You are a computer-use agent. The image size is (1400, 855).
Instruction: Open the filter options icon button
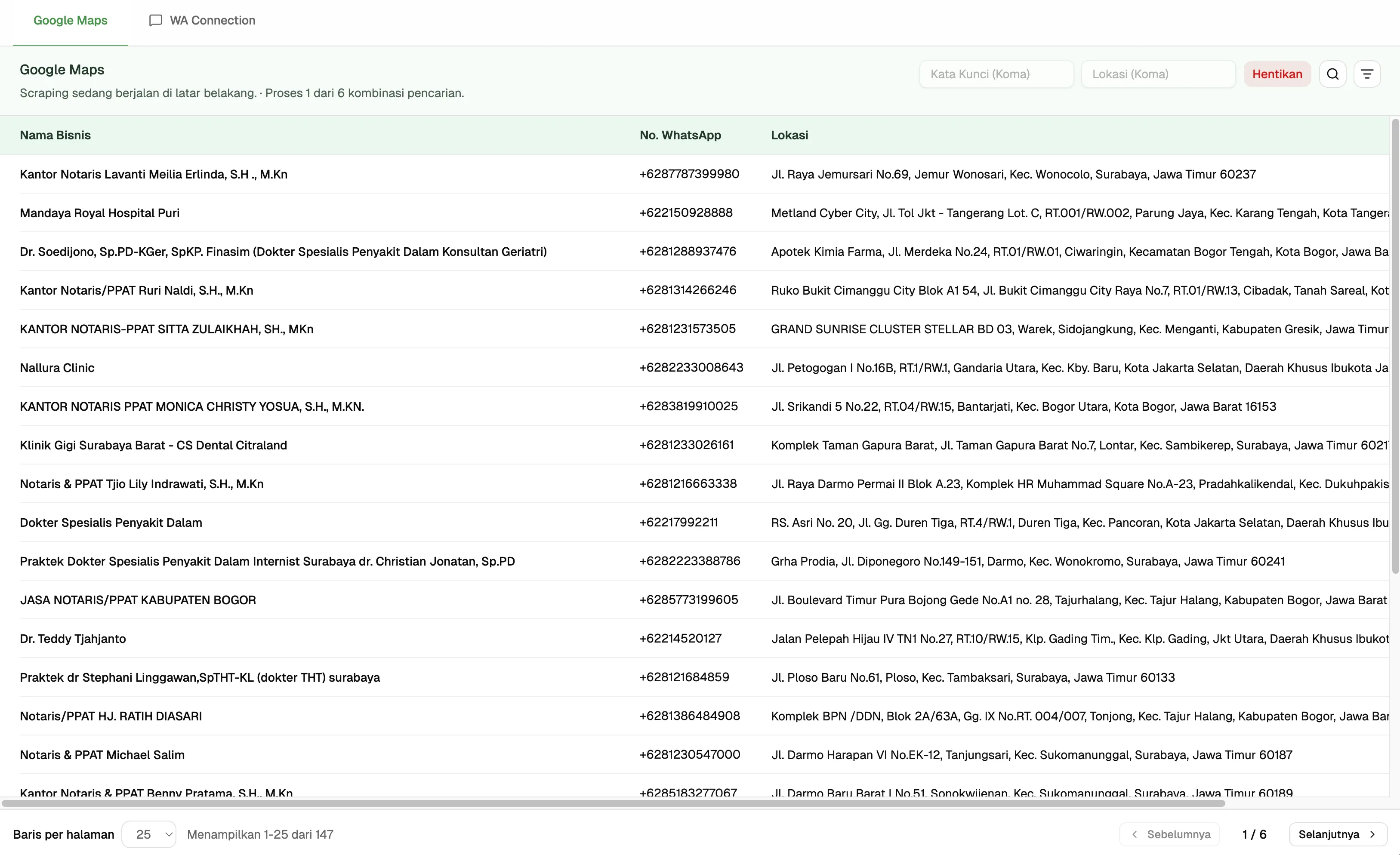click(x=1367, y=74)
